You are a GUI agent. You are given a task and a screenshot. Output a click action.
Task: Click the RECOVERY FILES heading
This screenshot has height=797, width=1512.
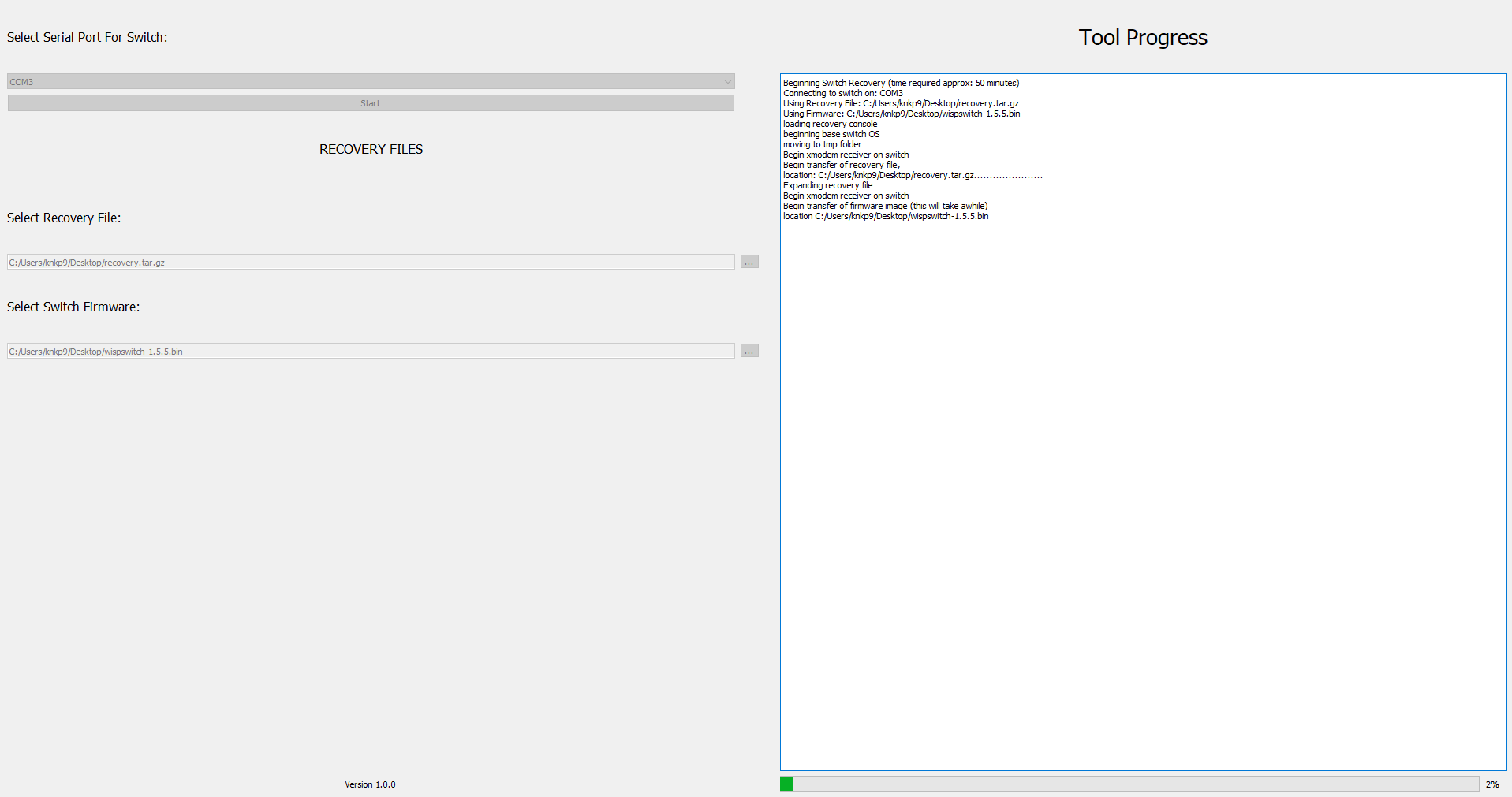click(x=371, y=149)
